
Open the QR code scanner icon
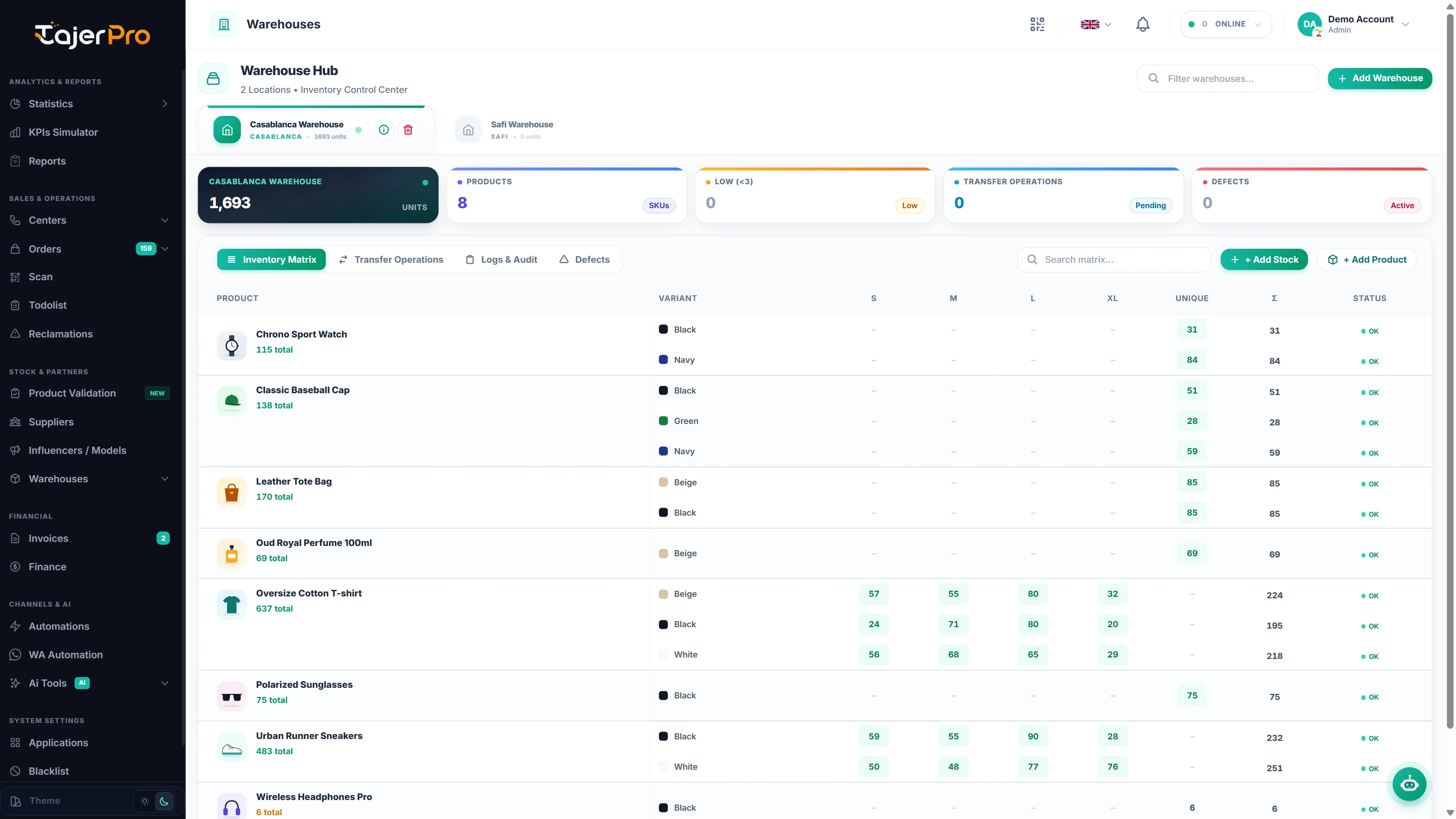[x=1037, y=24]
